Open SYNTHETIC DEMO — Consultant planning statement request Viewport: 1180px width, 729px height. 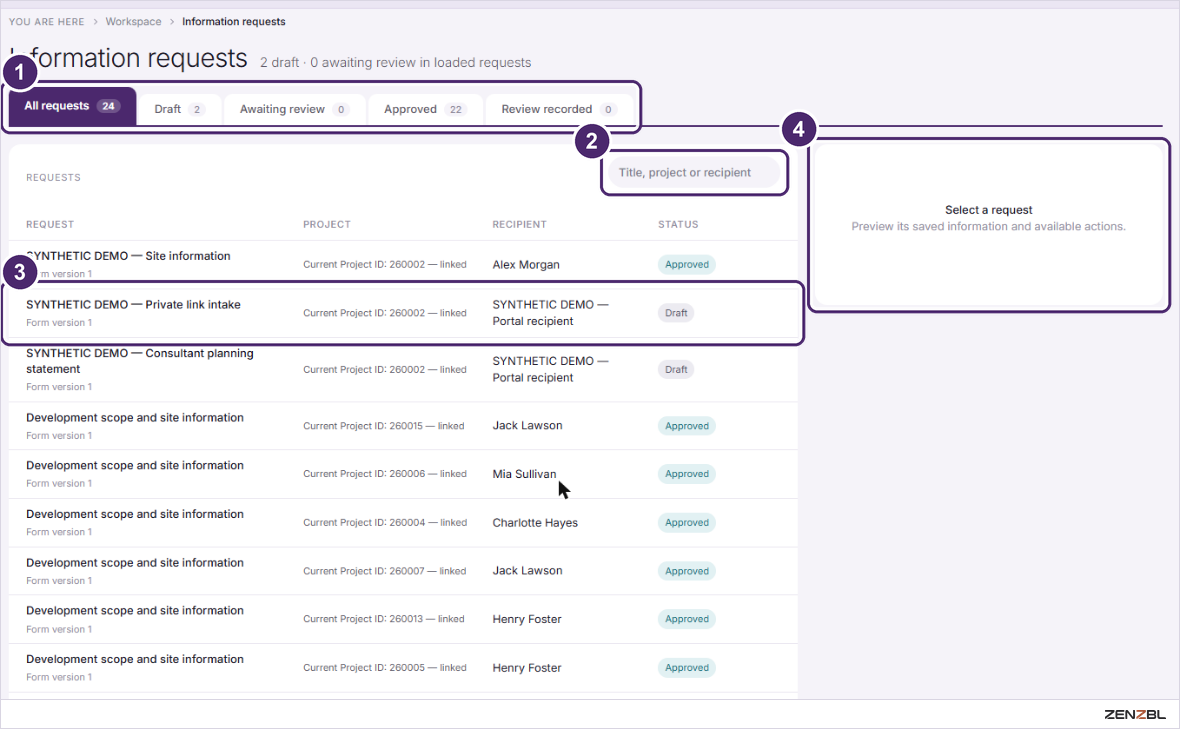click(x=140, y=361)
